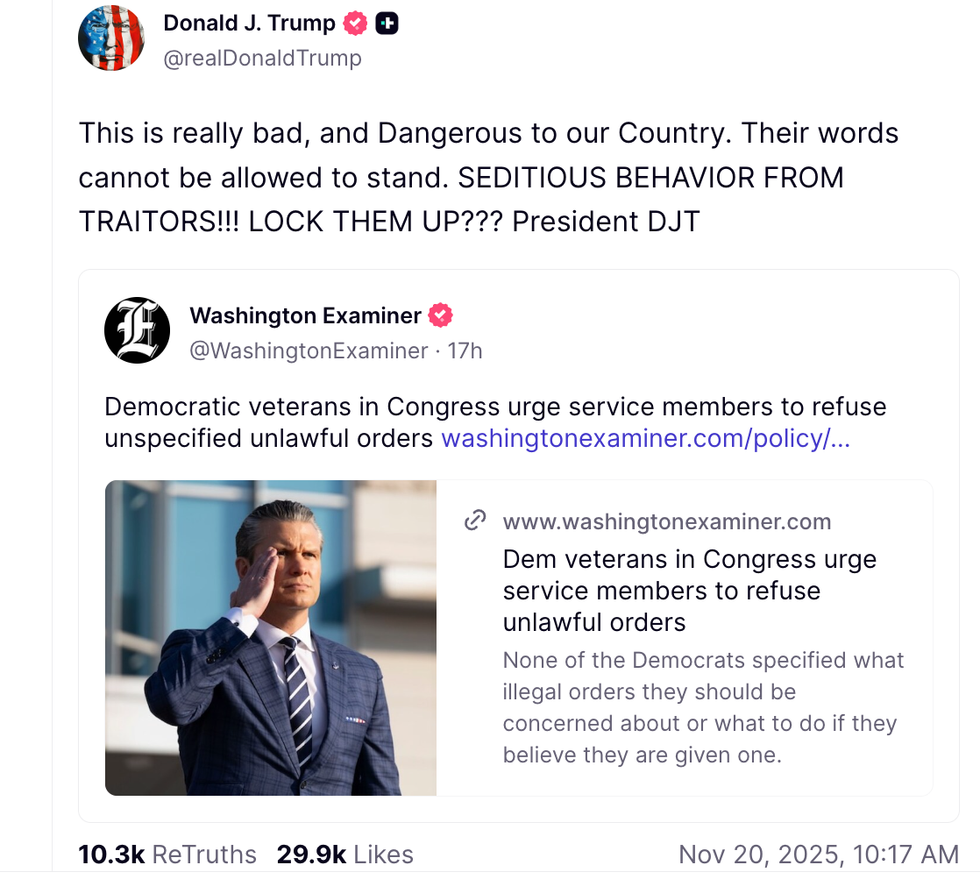Click the article description starting "None of the Democrats"
Screen dimensions: 980x878
pos(703,707)
